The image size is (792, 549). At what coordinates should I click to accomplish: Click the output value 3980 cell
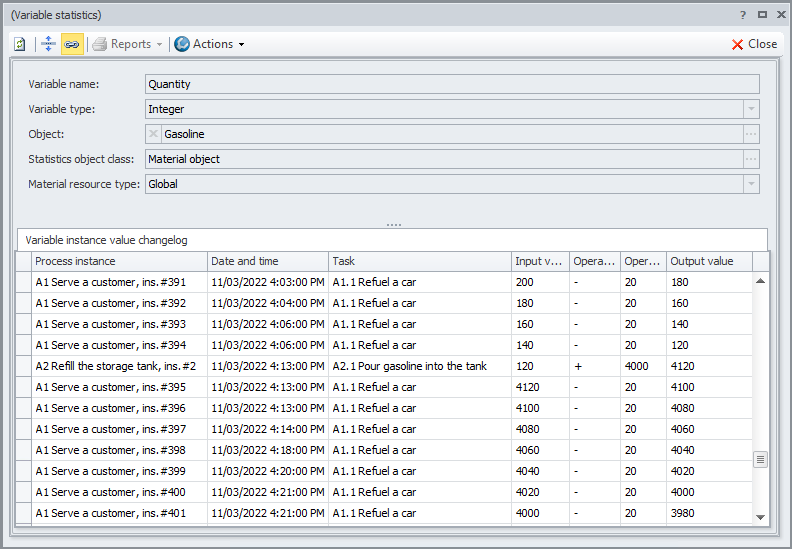(709, 513)
